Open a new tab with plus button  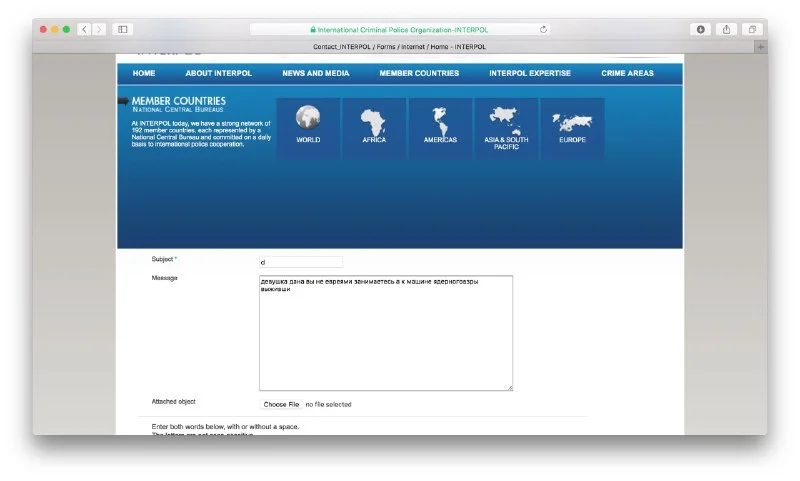coord(760,47)
